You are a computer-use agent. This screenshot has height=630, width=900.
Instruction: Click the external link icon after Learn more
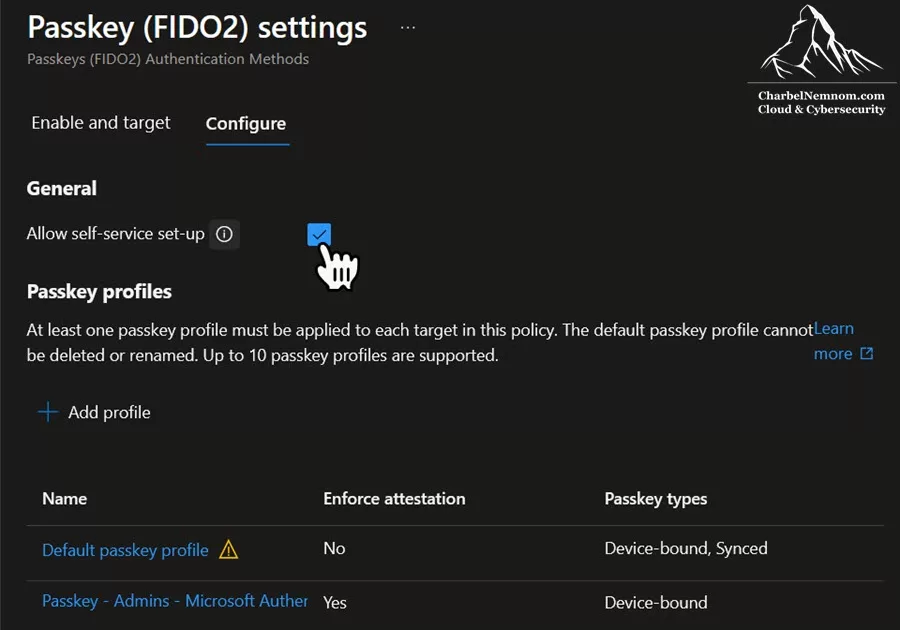pyautogui.click(x=867, y=353)
